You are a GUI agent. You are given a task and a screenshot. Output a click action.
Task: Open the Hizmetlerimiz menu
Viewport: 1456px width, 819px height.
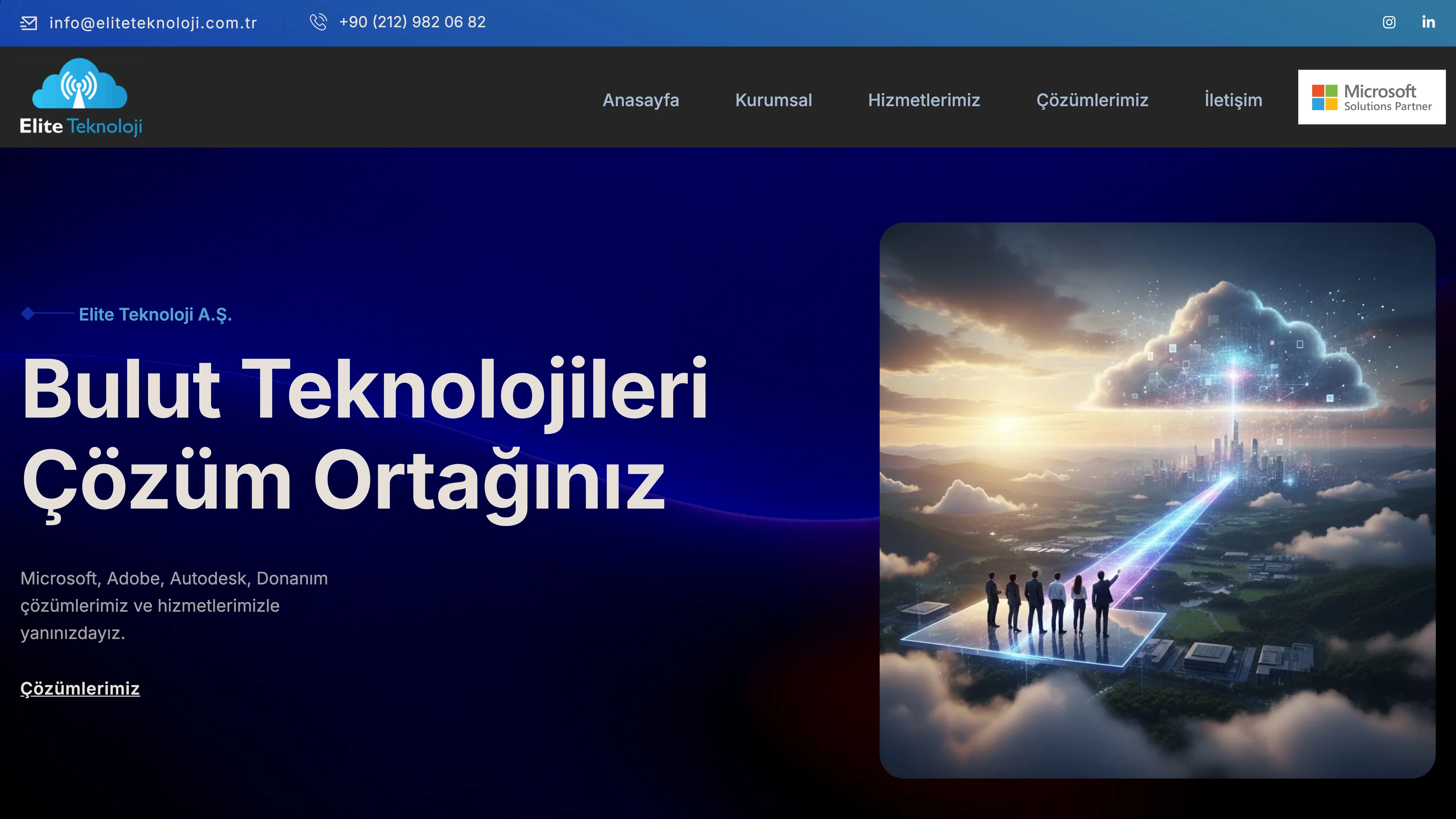[924, 100]
